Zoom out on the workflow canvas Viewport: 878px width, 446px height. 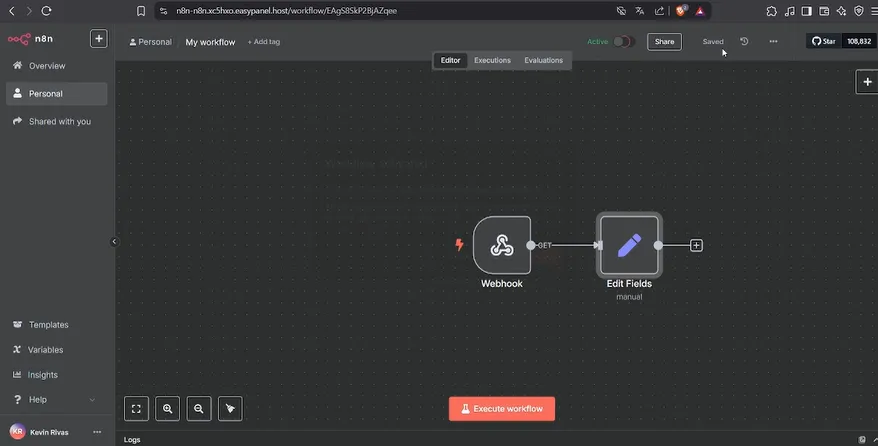pyautogui.click(x=199, y=408)
